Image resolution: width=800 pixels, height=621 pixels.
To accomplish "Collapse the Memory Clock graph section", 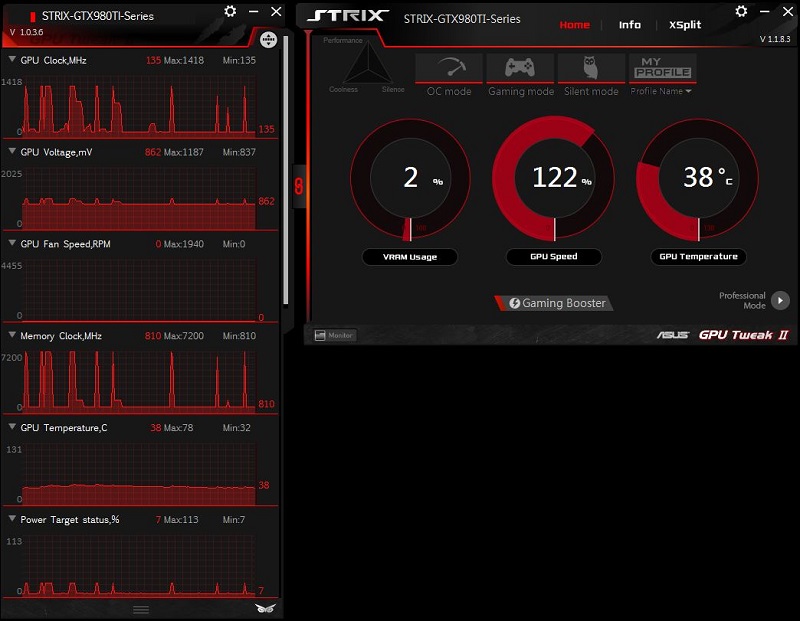I will [12, 336].
